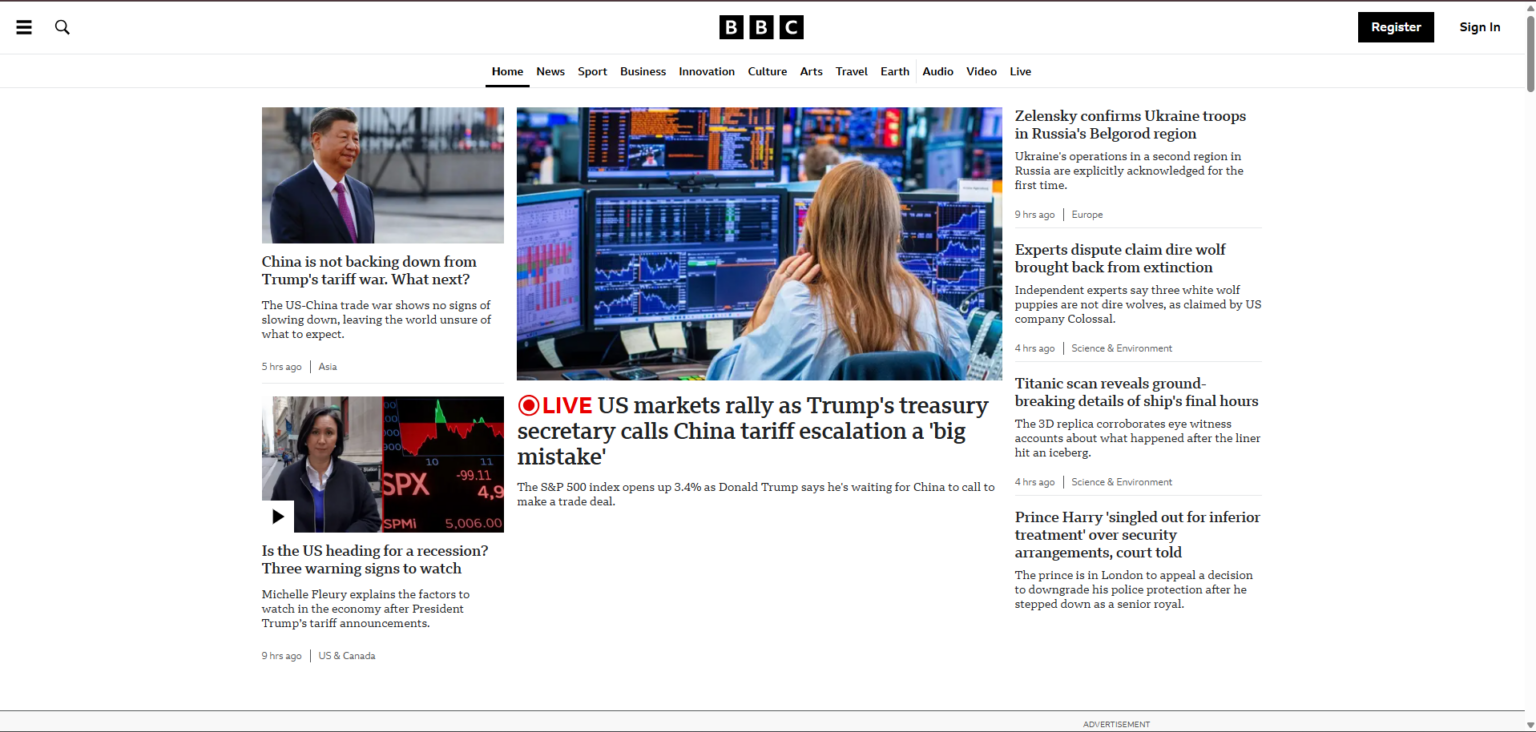
Task: Open the Innovation section
Action: pos(706,72)
